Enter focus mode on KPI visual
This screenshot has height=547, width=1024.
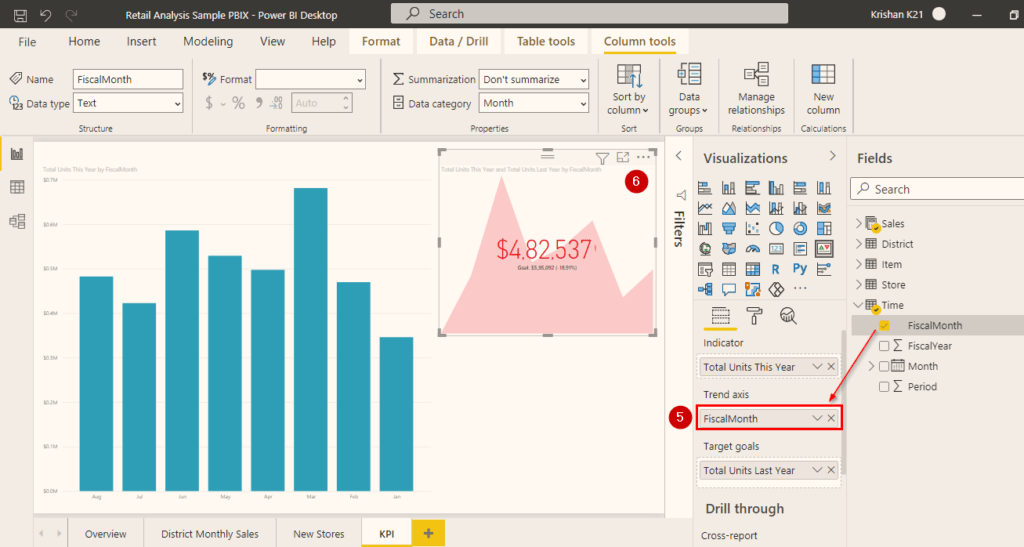click(623, 157)
